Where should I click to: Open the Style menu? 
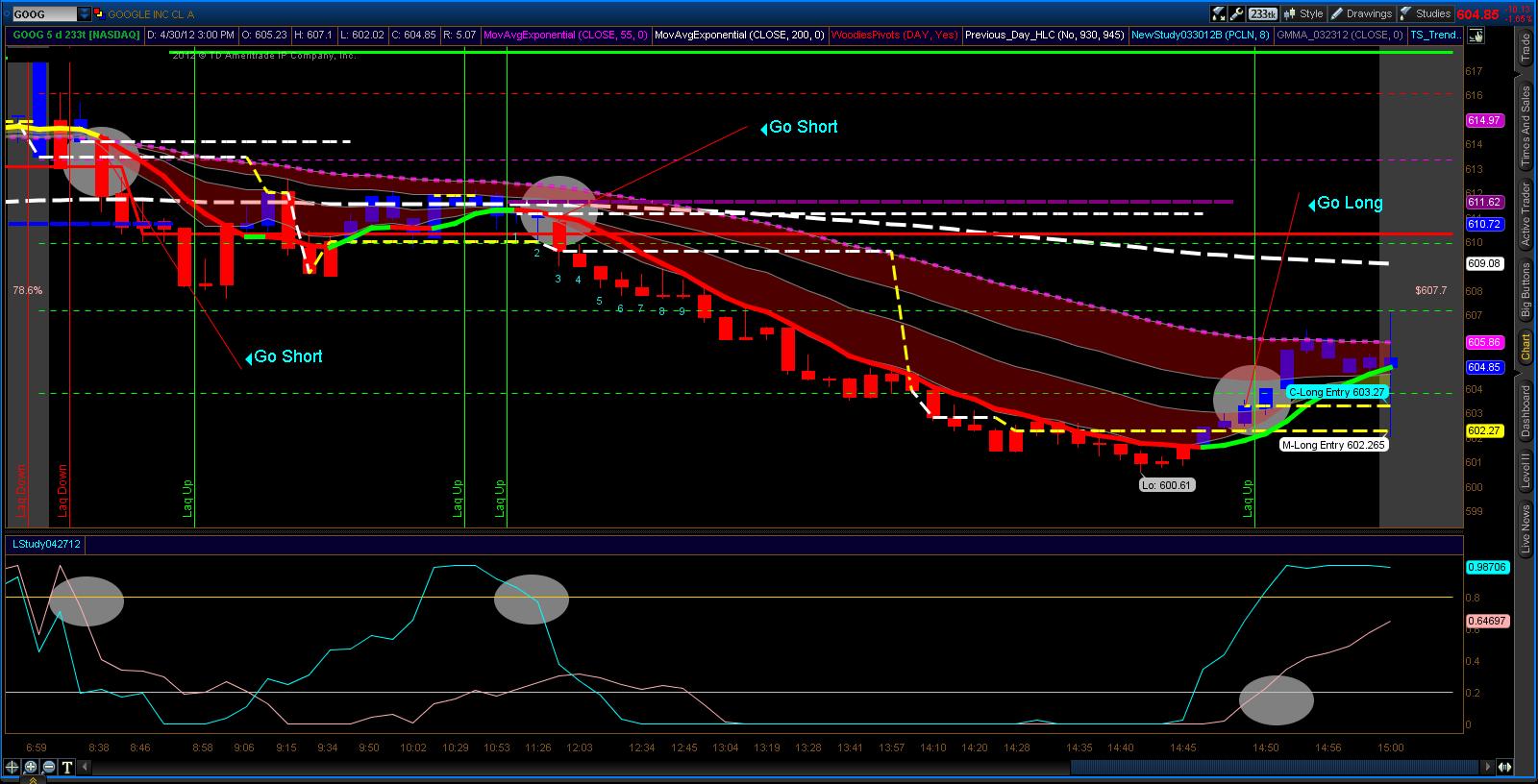pos(1302,13)
